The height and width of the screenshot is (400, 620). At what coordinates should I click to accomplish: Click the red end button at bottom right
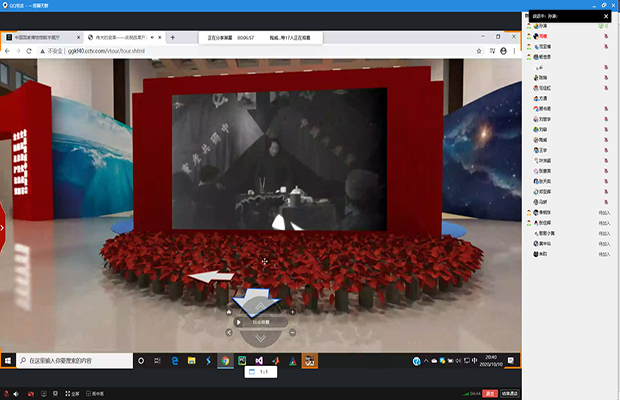[x=490, y=394]
